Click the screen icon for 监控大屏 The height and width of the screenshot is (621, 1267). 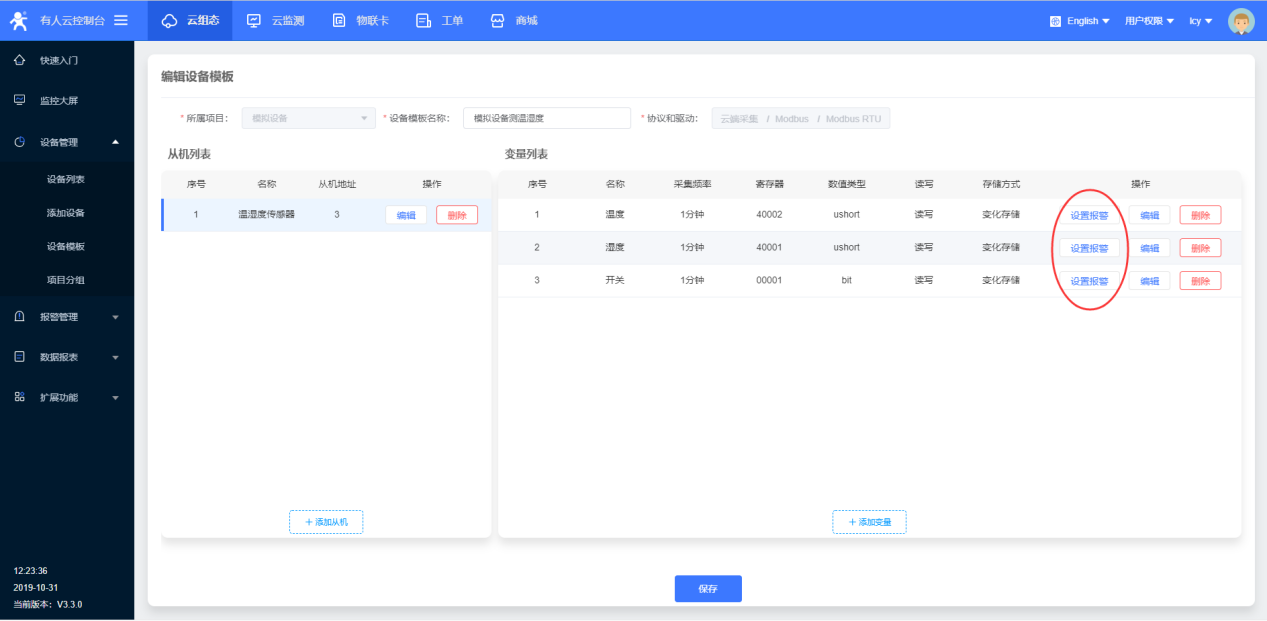pyautogui.click(x=19, y=100)
